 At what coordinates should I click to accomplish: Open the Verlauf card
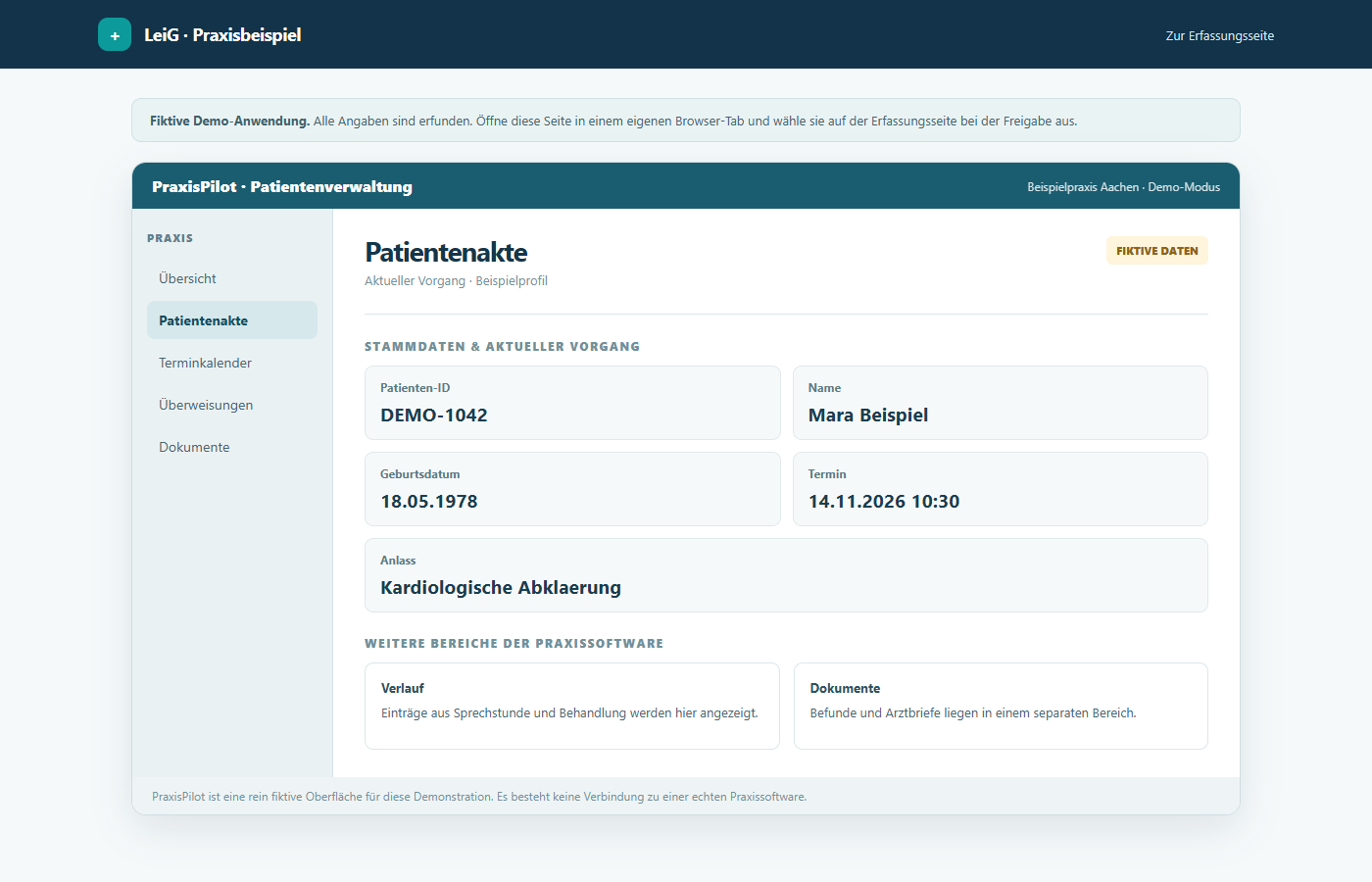pos(572,706)
